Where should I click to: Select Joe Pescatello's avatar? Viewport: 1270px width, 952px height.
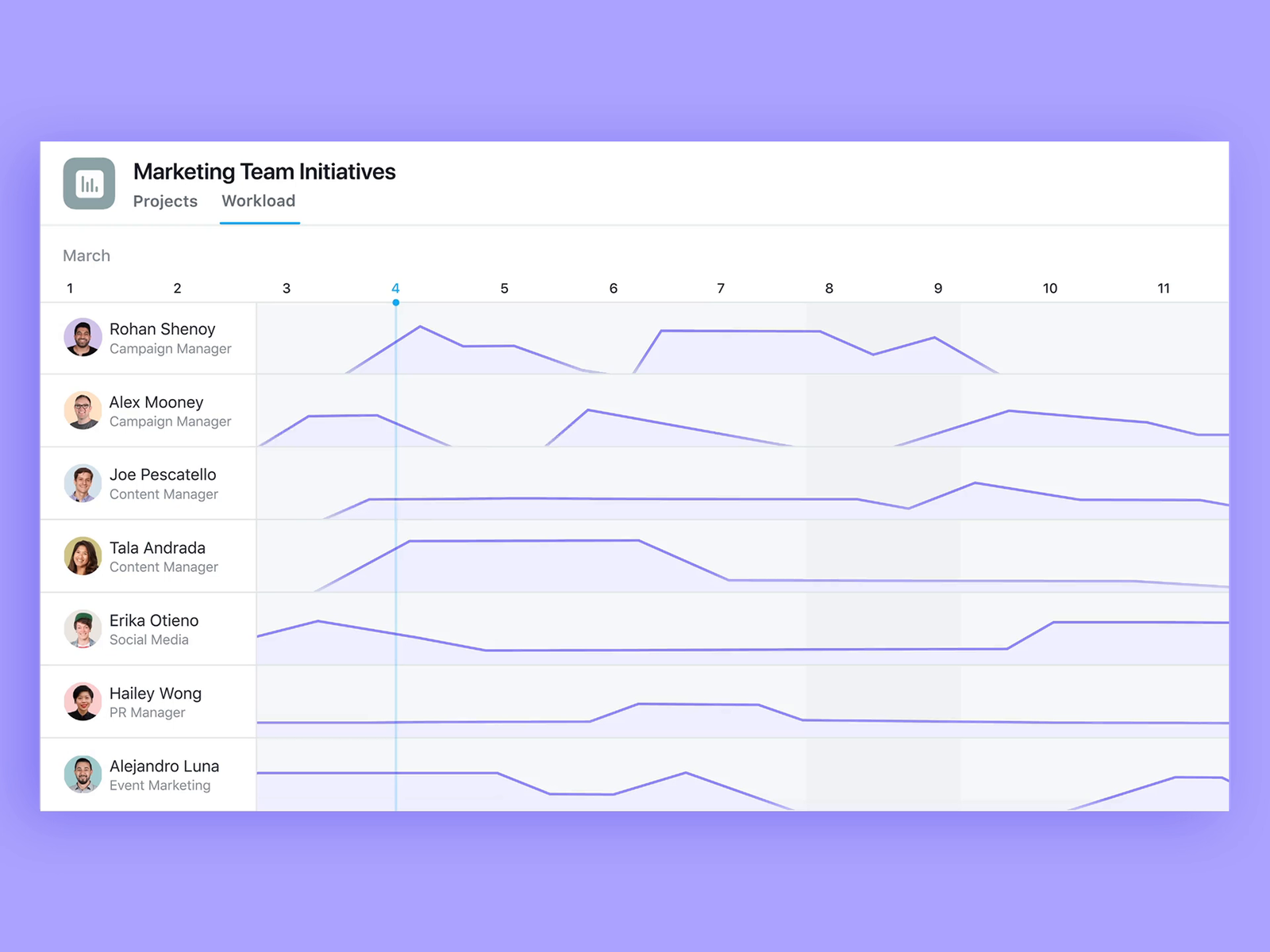[x=83, y=484]
